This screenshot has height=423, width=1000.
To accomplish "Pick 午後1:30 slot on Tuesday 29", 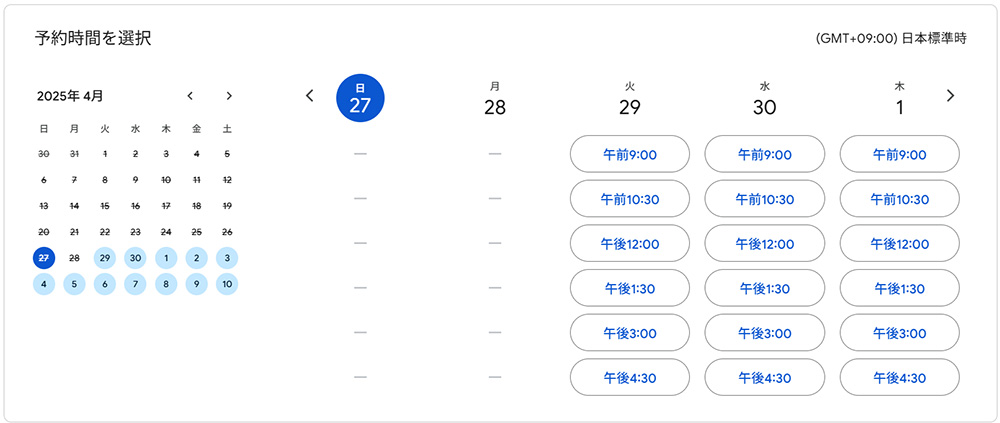I will 629,288.
